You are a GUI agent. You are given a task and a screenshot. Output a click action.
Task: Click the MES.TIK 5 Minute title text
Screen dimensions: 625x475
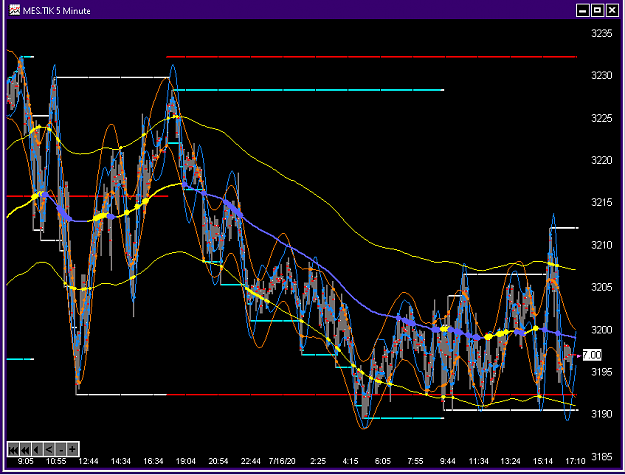click(x=57, y=11)
